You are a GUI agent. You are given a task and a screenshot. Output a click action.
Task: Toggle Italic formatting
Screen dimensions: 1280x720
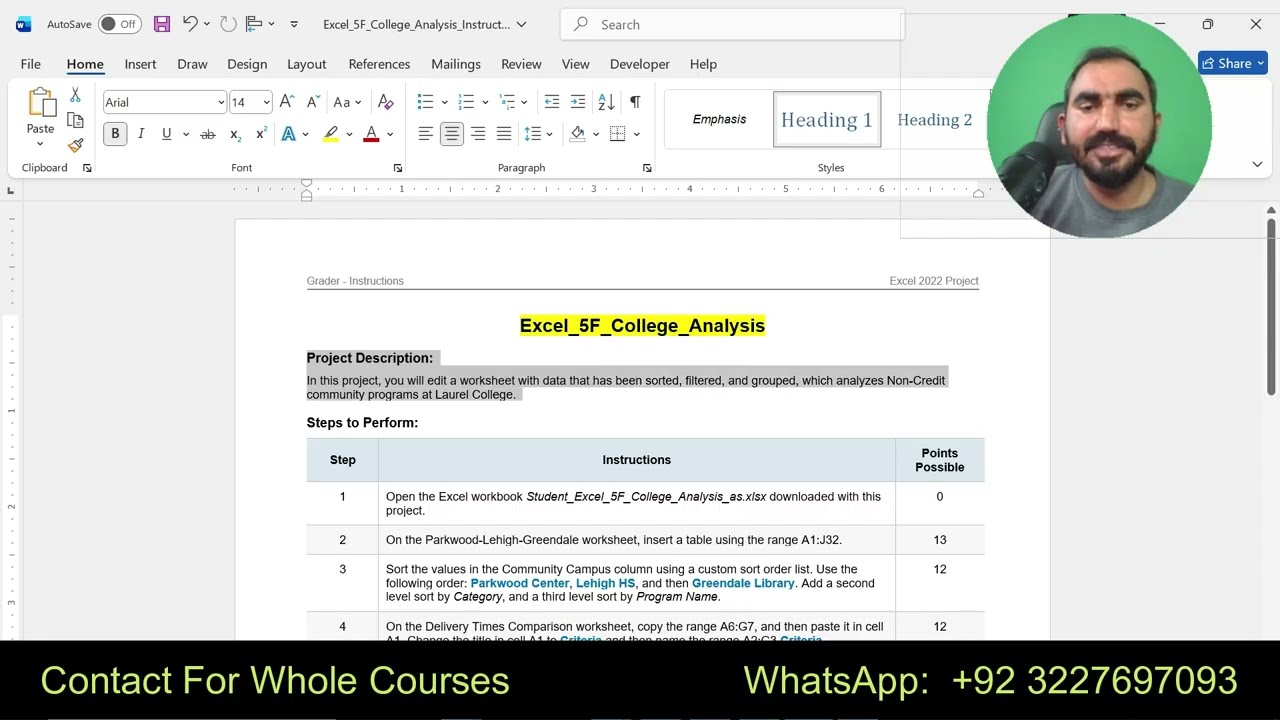[141, 134]
